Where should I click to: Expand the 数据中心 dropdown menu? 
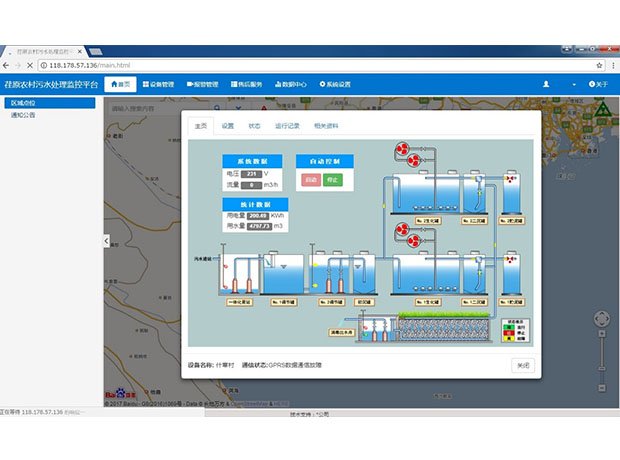pyautogui.click(x=292, y=85)
